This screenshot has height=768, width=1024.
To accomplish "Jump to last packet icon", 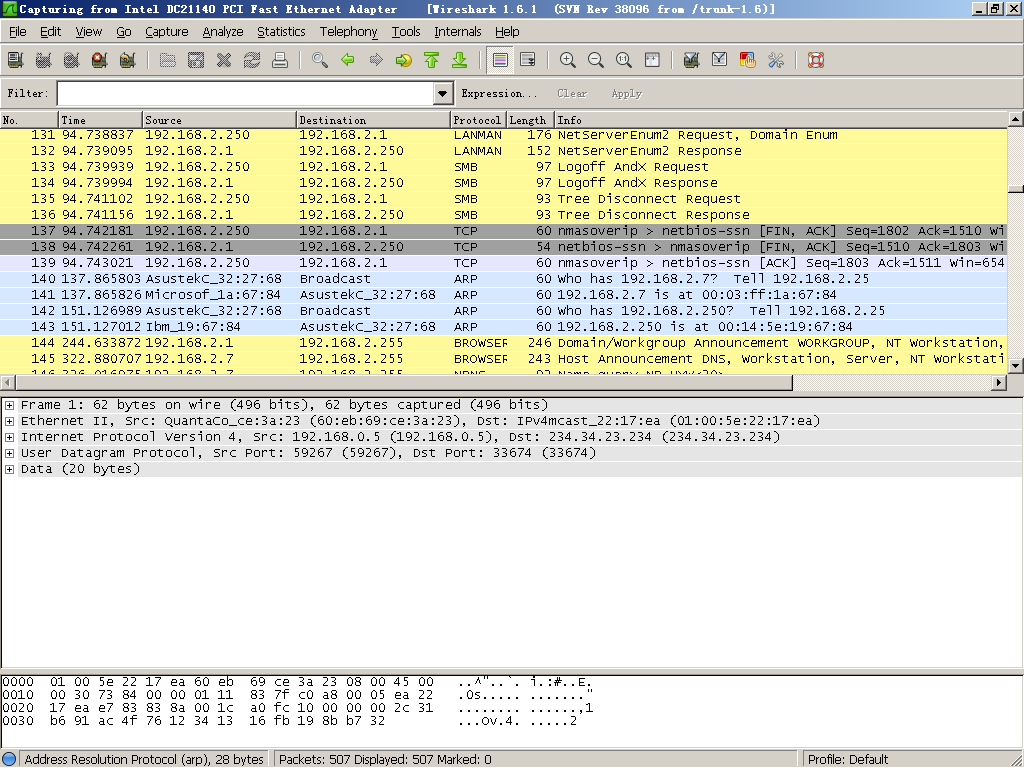I will point(460,60).
